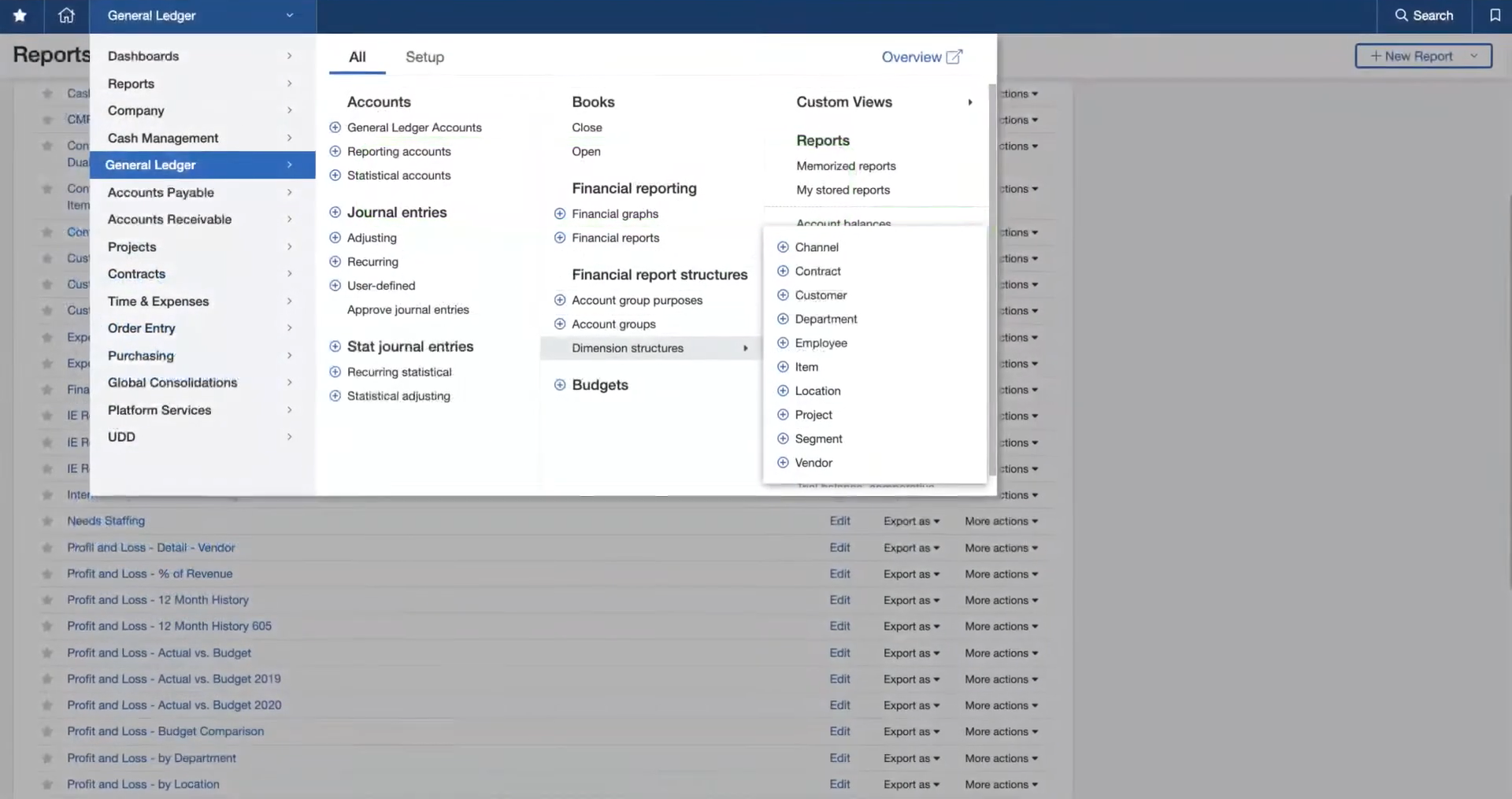Switch to the Setup tab
1512x799 pixels.
coord(424,57)
